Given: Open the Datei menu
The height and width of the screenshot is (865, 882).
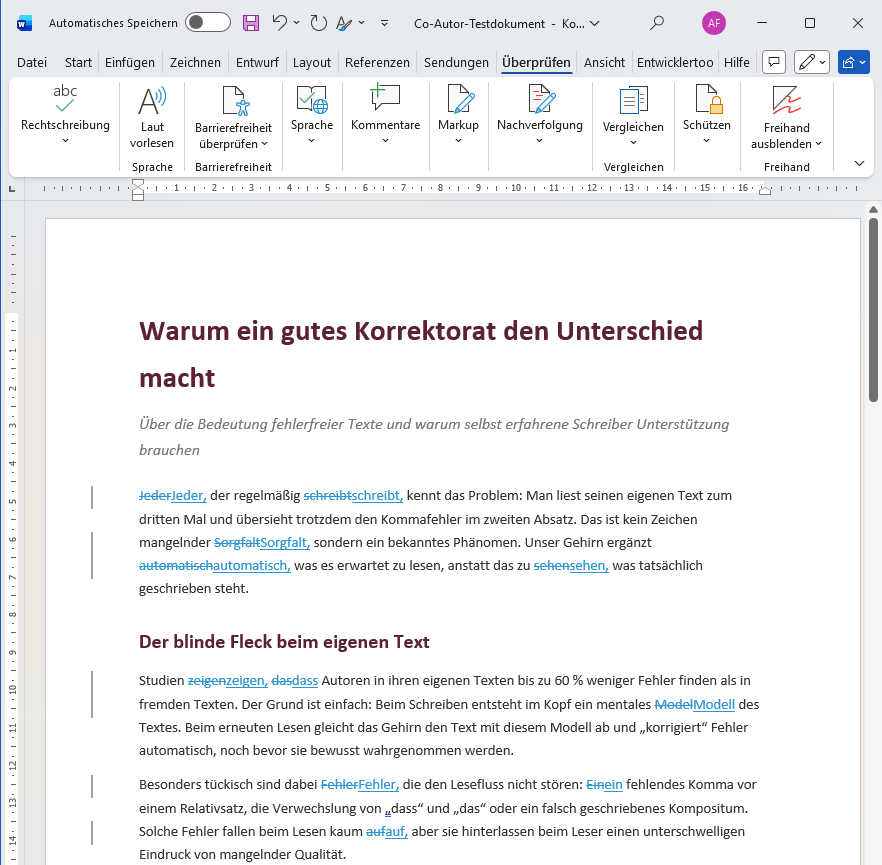Looking at the screenshot, I should tap(31, 61).
